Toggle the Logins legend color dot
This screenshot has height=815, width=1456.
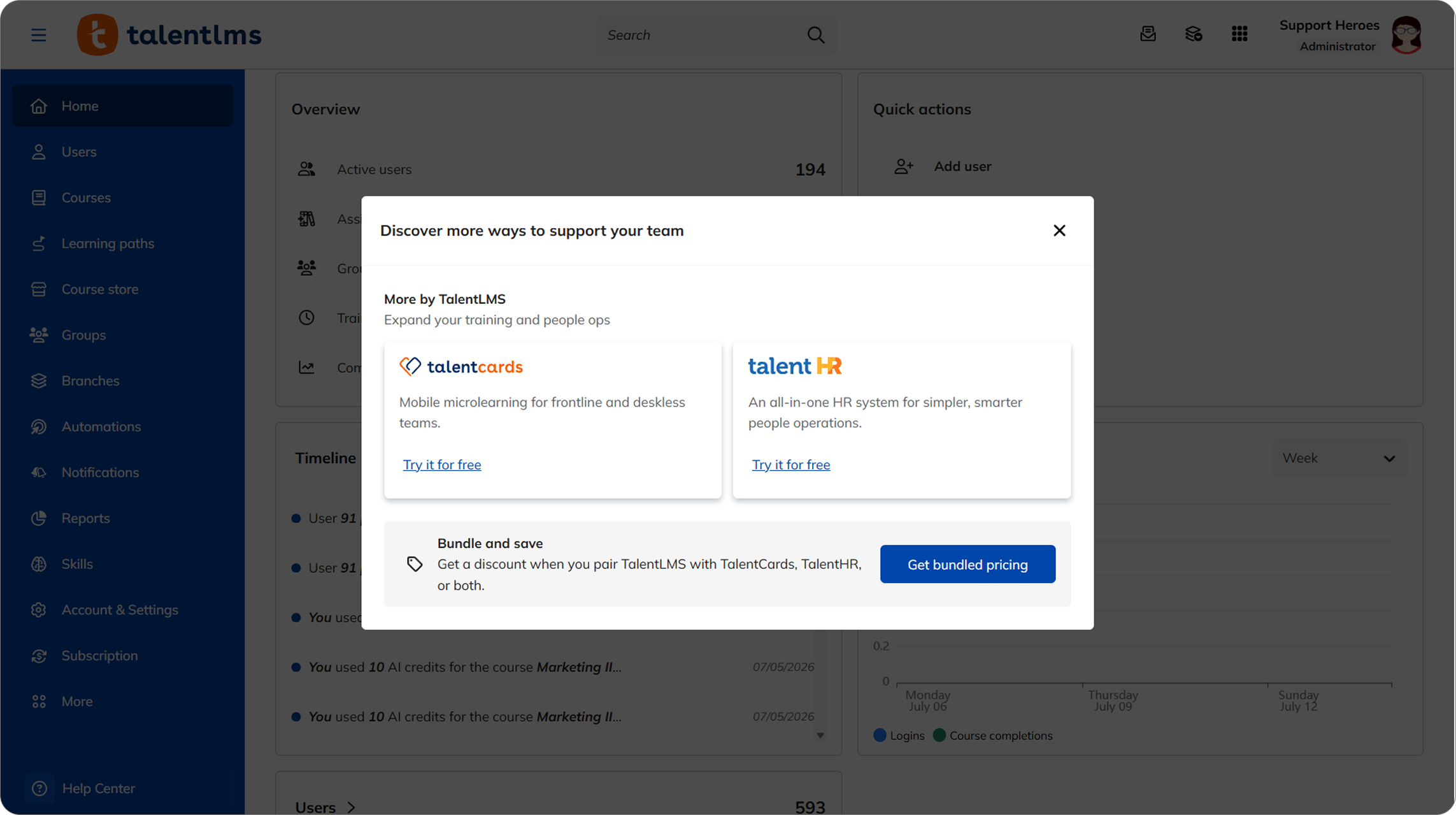pos(880,735)
